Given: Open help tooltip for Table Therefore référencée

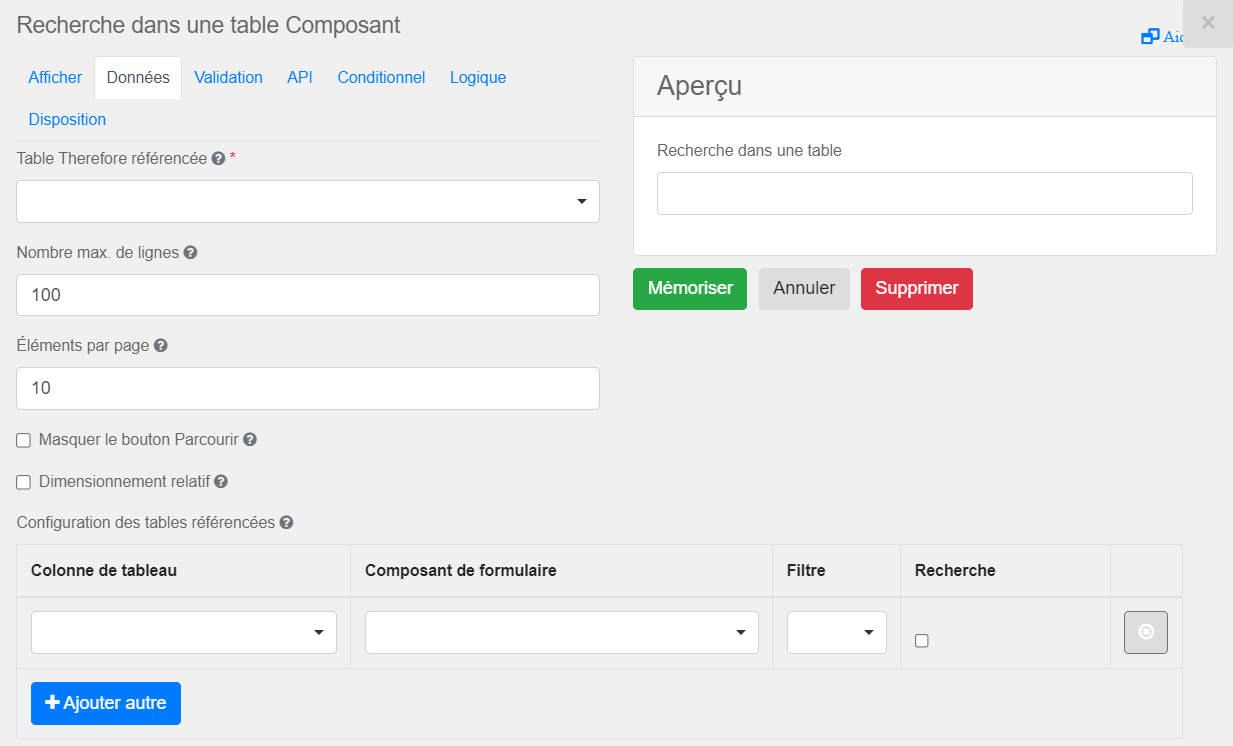Looking at the screenshot, I should (x=217, y=158).
